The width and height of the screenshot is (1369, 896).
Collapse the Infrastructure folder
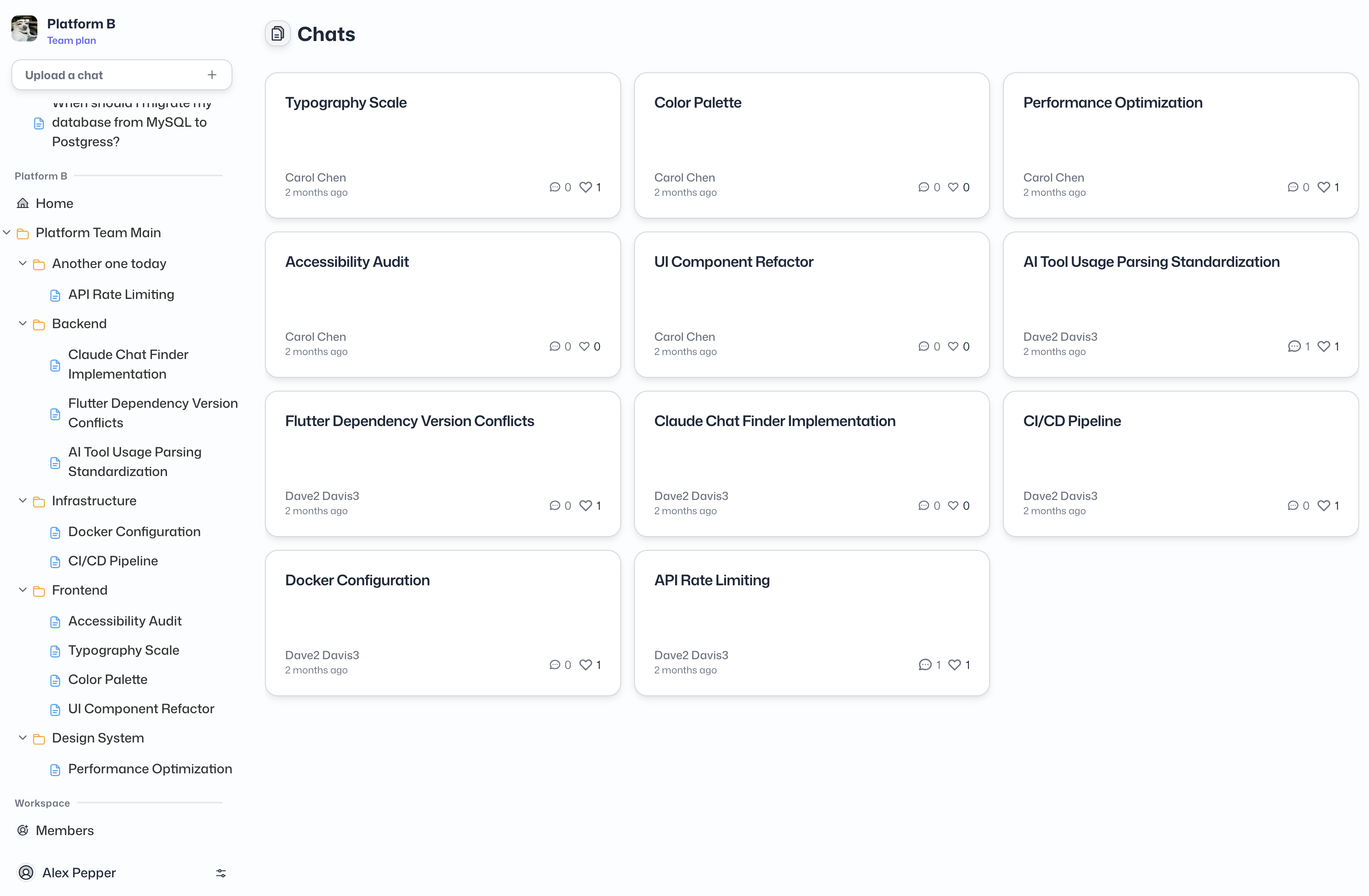tap(23, 501)
